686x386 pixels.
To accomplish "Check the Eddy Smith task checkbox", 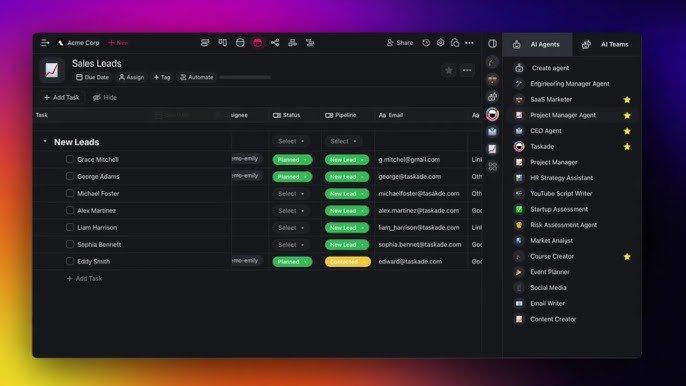I will click(70, 262).
